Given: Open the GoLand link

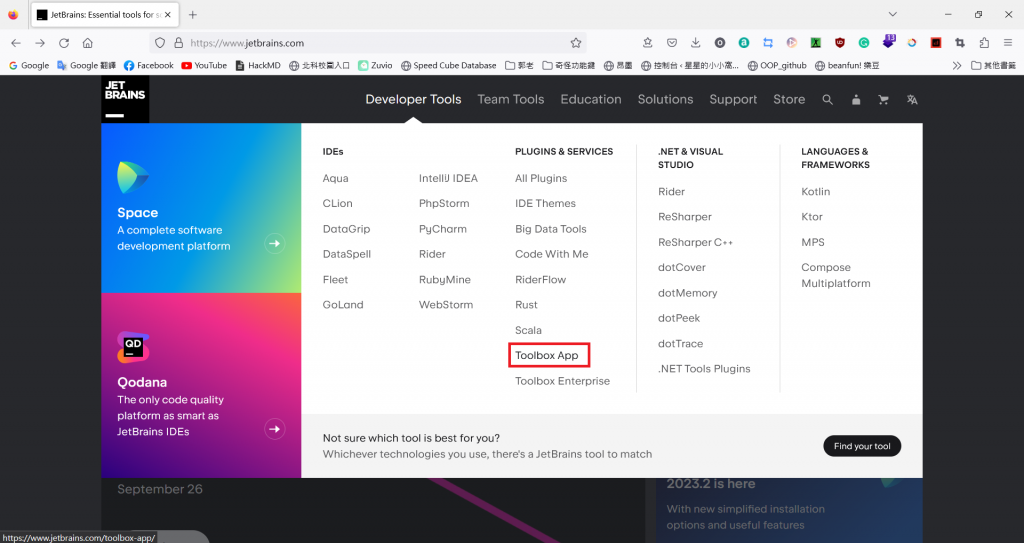Looking at the screenshot, I should point(343,304).
